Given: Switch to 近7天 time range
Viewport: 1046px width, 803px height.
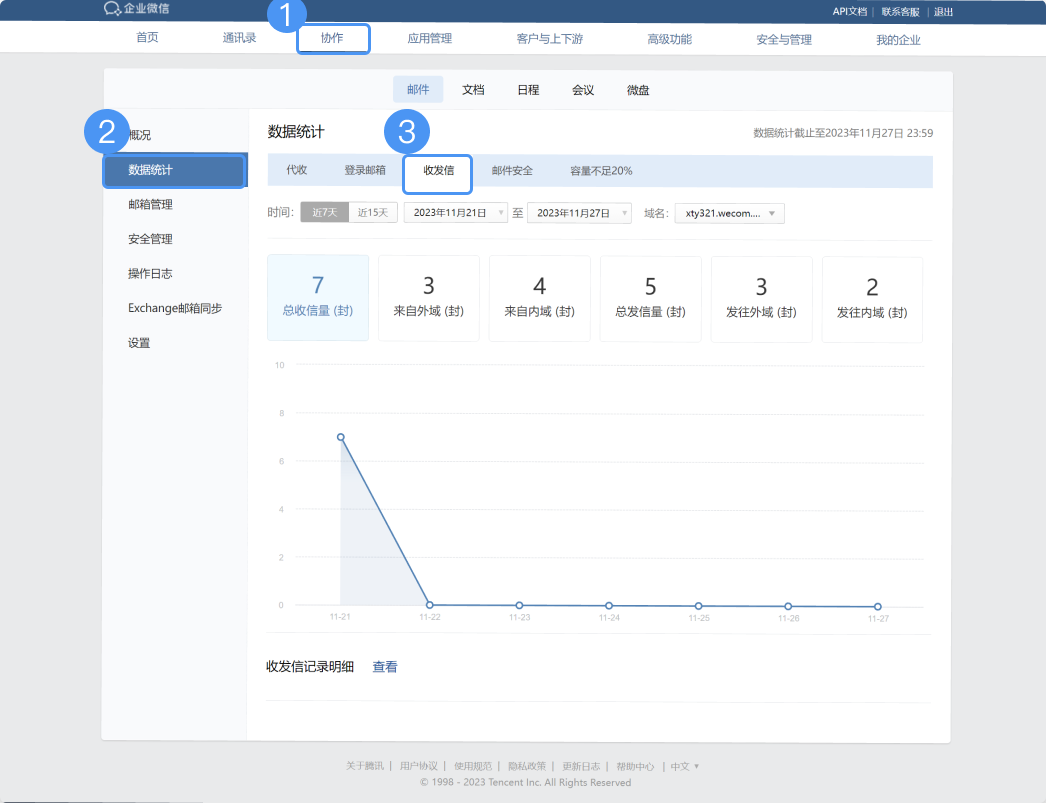Looking at the screenshot, I should coord(325,212).
